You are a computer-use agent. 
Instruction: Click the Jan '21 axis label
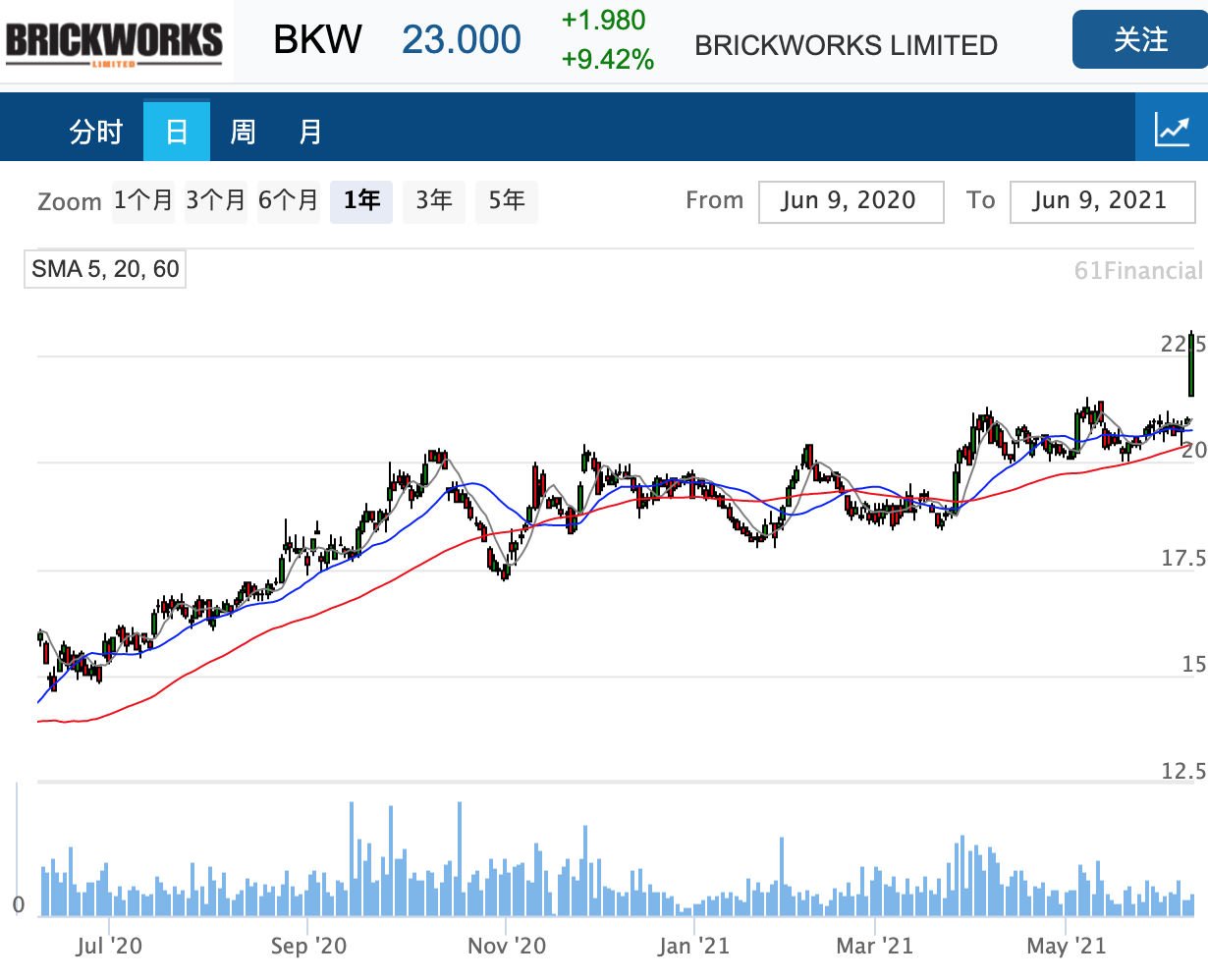(693, 946)
